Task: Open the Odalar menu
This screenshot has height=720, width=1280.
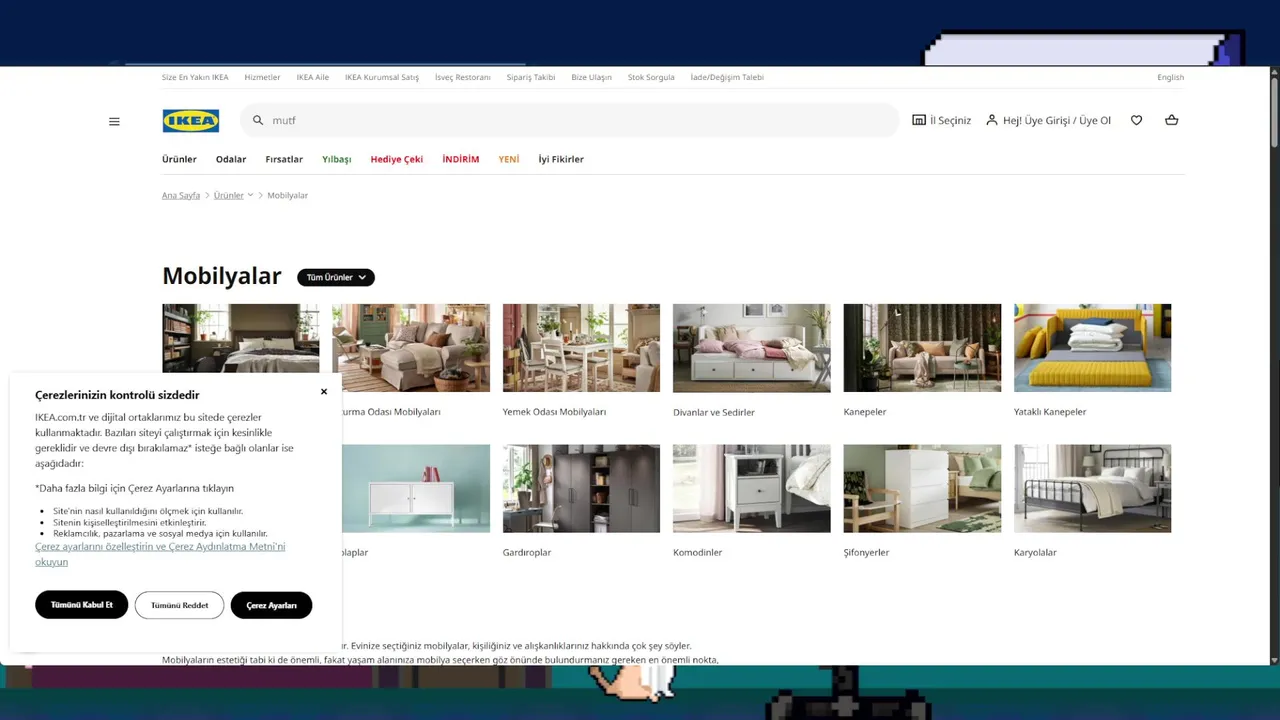Action: 231,159
